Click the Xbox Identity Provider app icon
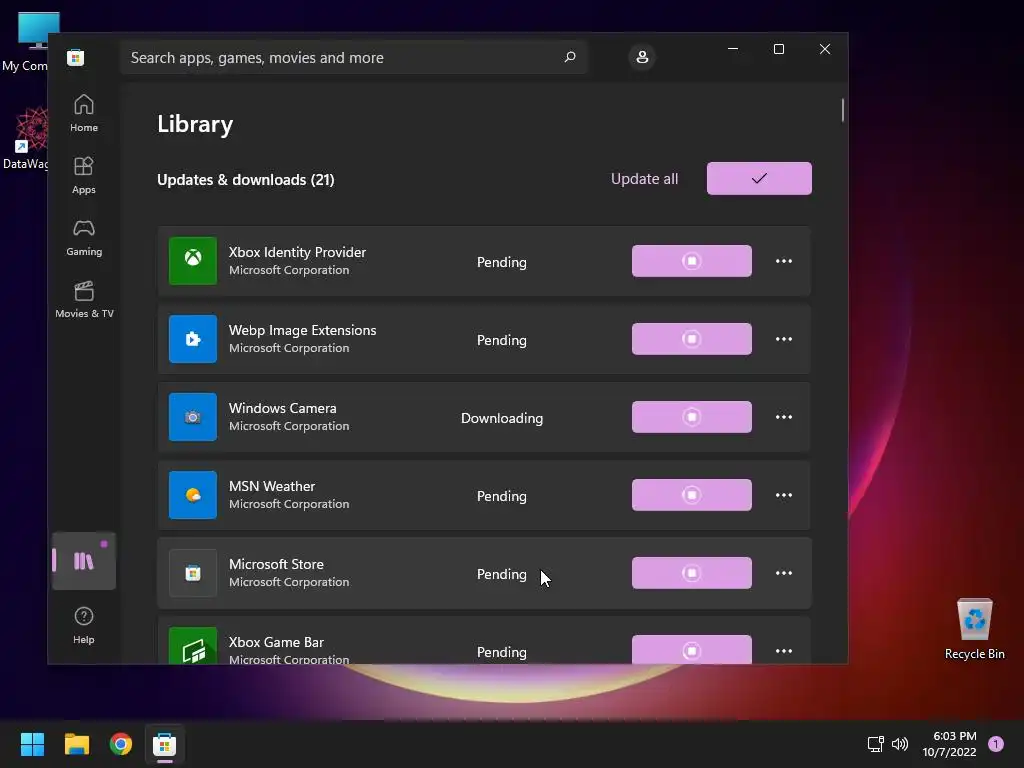1024x768 pixels. (x=193, y=261)
